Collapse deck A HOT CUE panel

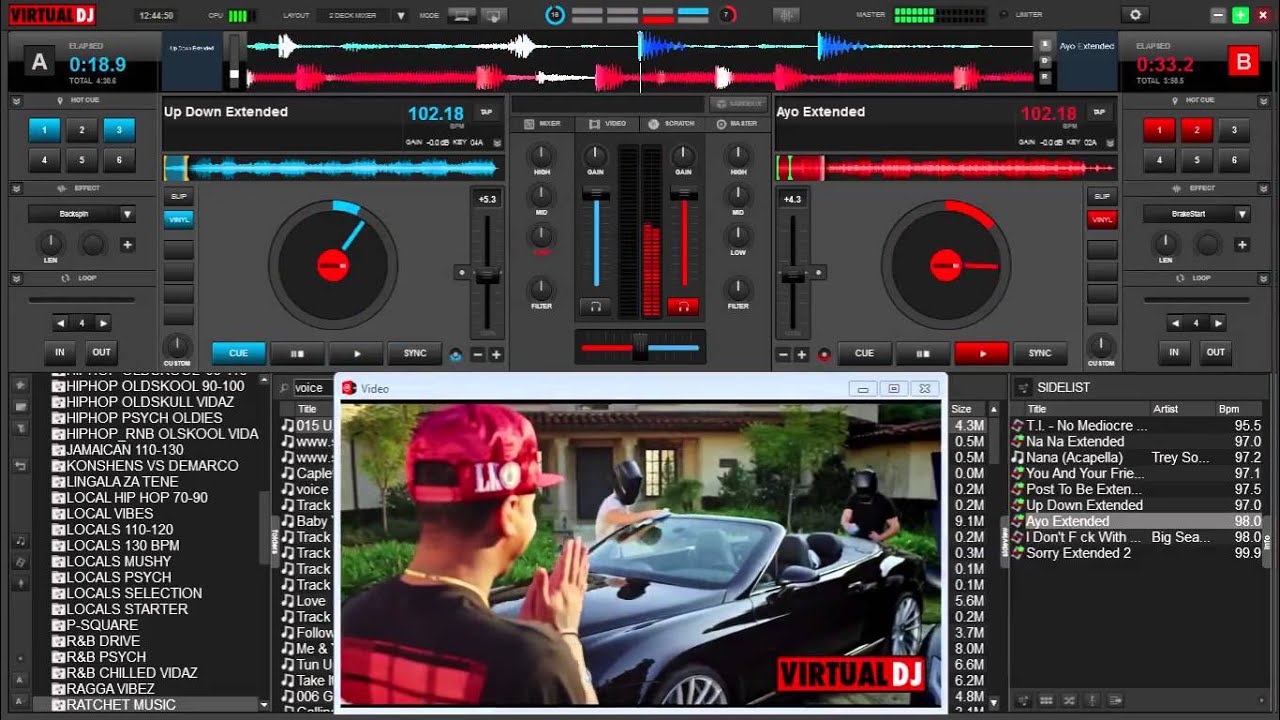17,101
